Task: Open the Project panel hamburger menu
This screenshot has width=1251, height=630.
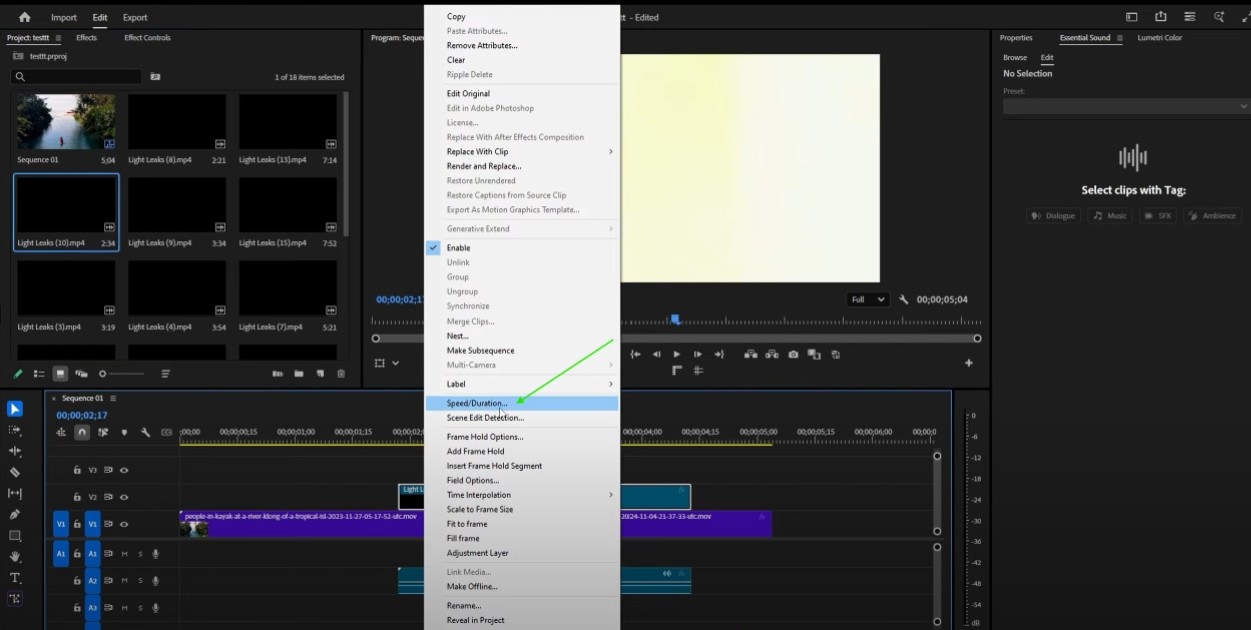Action: point(58,38)
